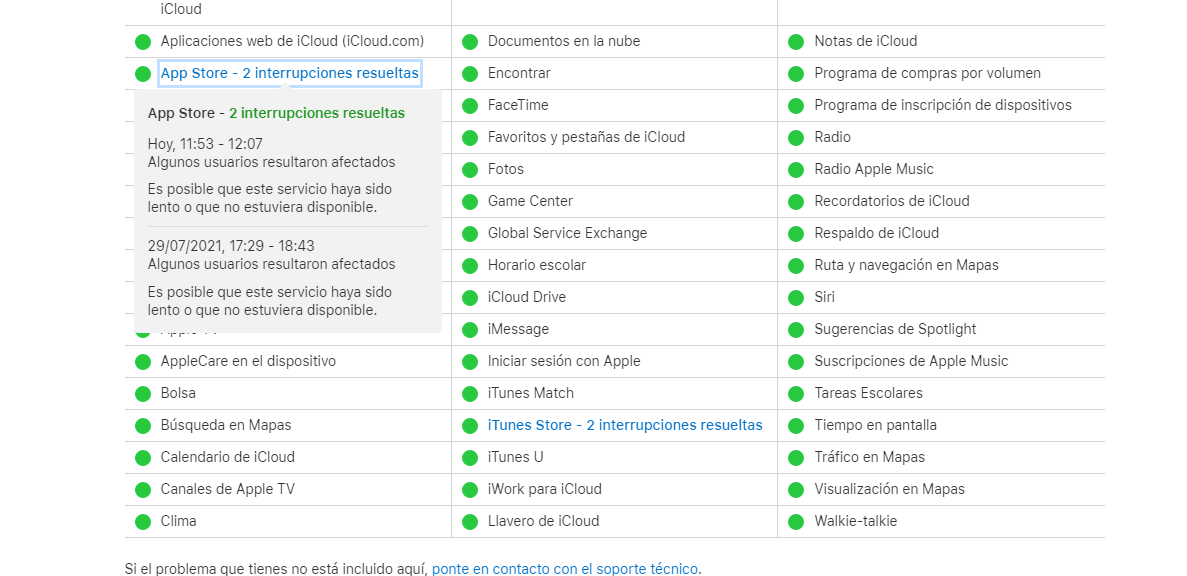Click green status dot beside Respaldo de iCloud

(796, 233)
